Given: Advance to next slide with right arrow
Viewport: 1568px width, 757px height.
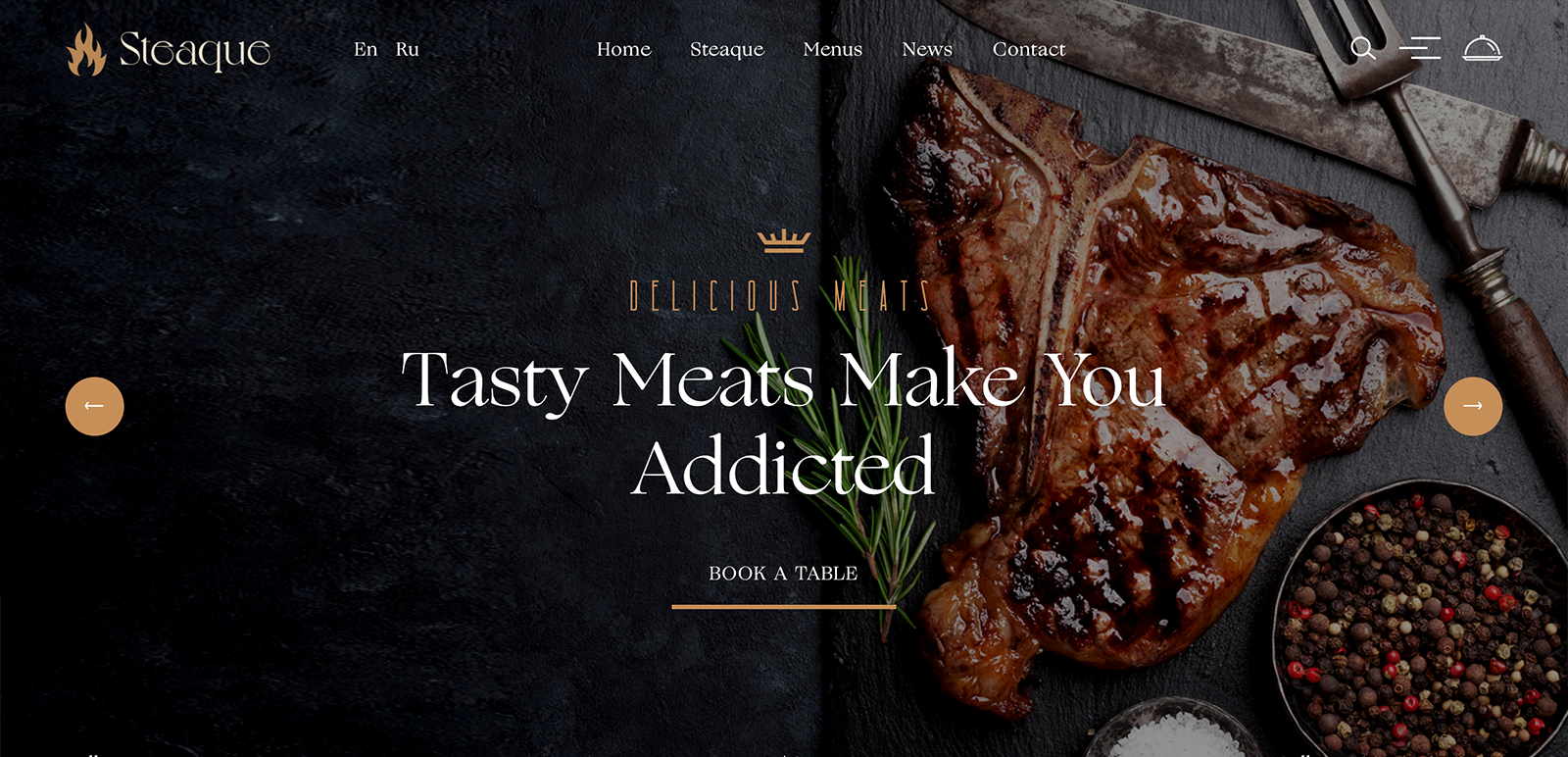Looking at the screenshot, I should point(1473,406).
